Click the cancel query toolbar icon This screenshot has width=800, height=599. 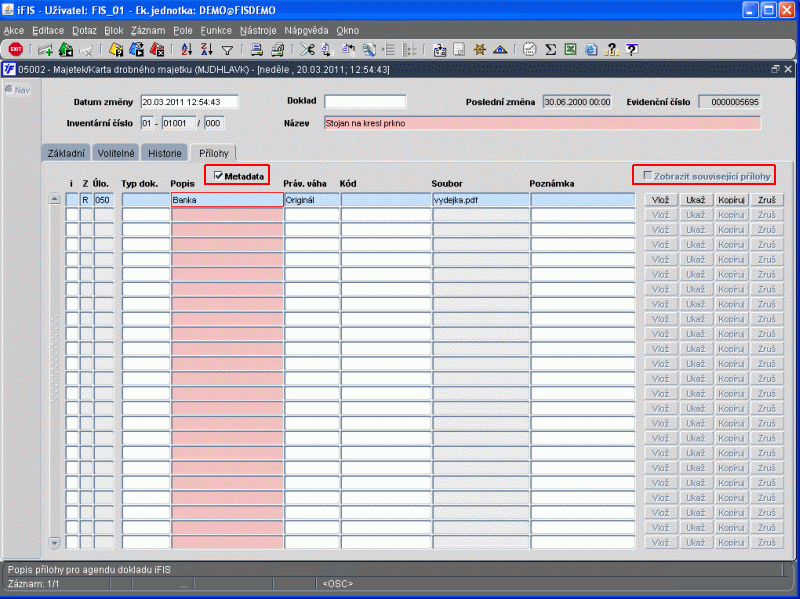(x=157, y=49)
